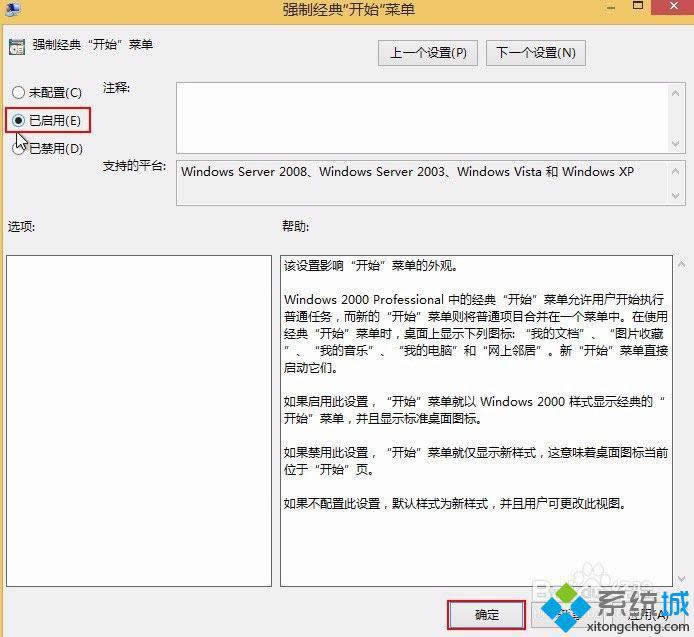694x637 pixels.
Task: Click help paragraph starting 如果禁用此设置
Action: point(476,461)
